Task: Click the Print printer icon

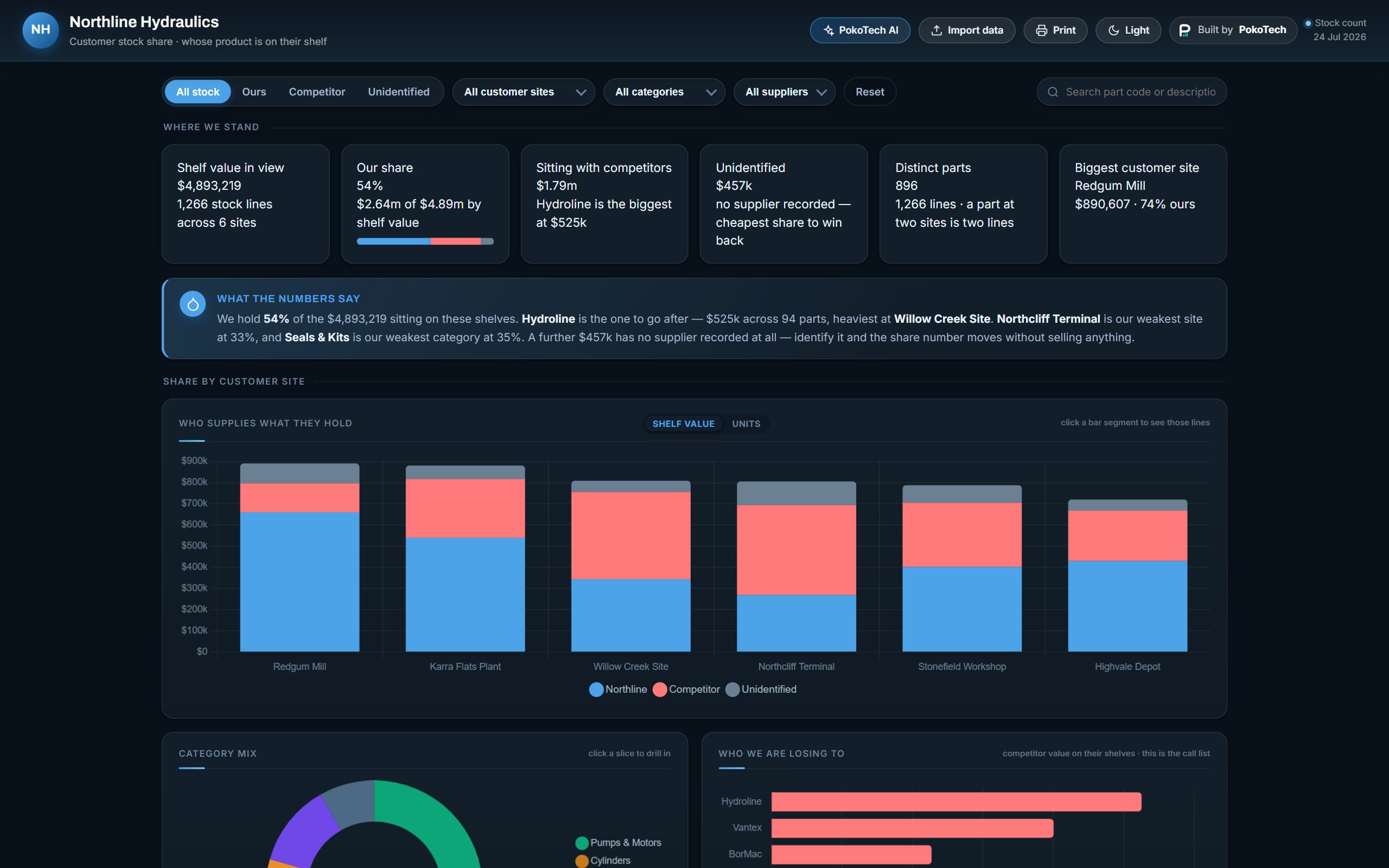Action: (1041, 30)
